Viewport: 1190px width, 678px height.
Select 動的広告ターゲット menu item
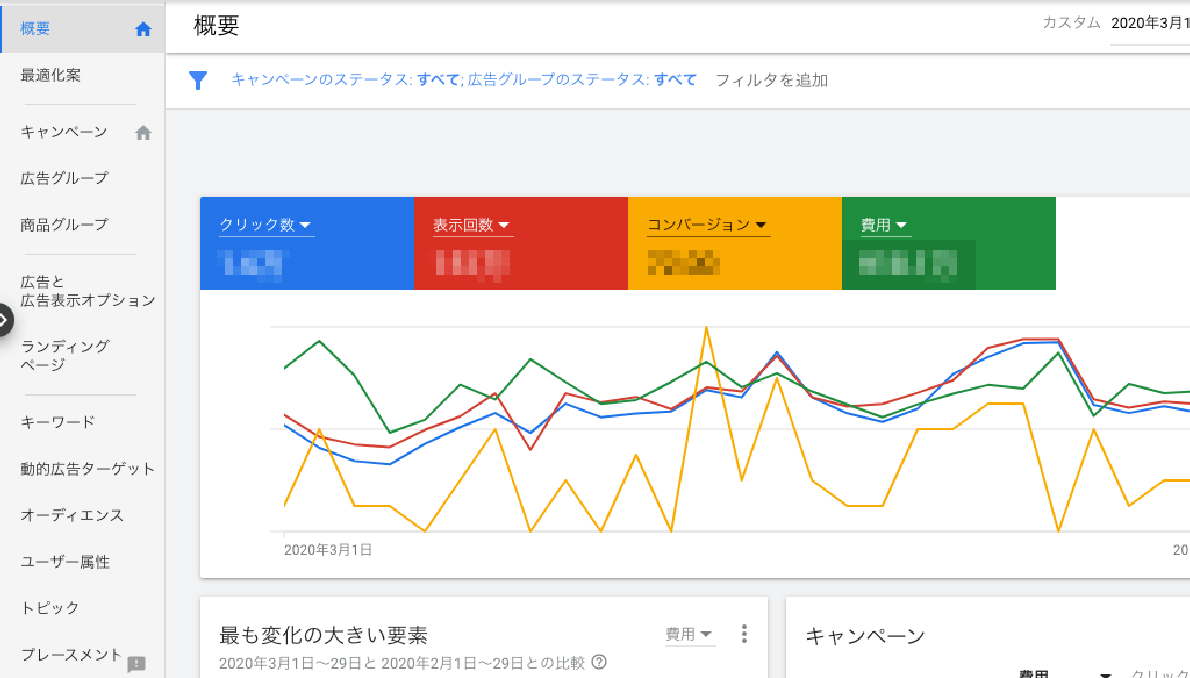87,469
